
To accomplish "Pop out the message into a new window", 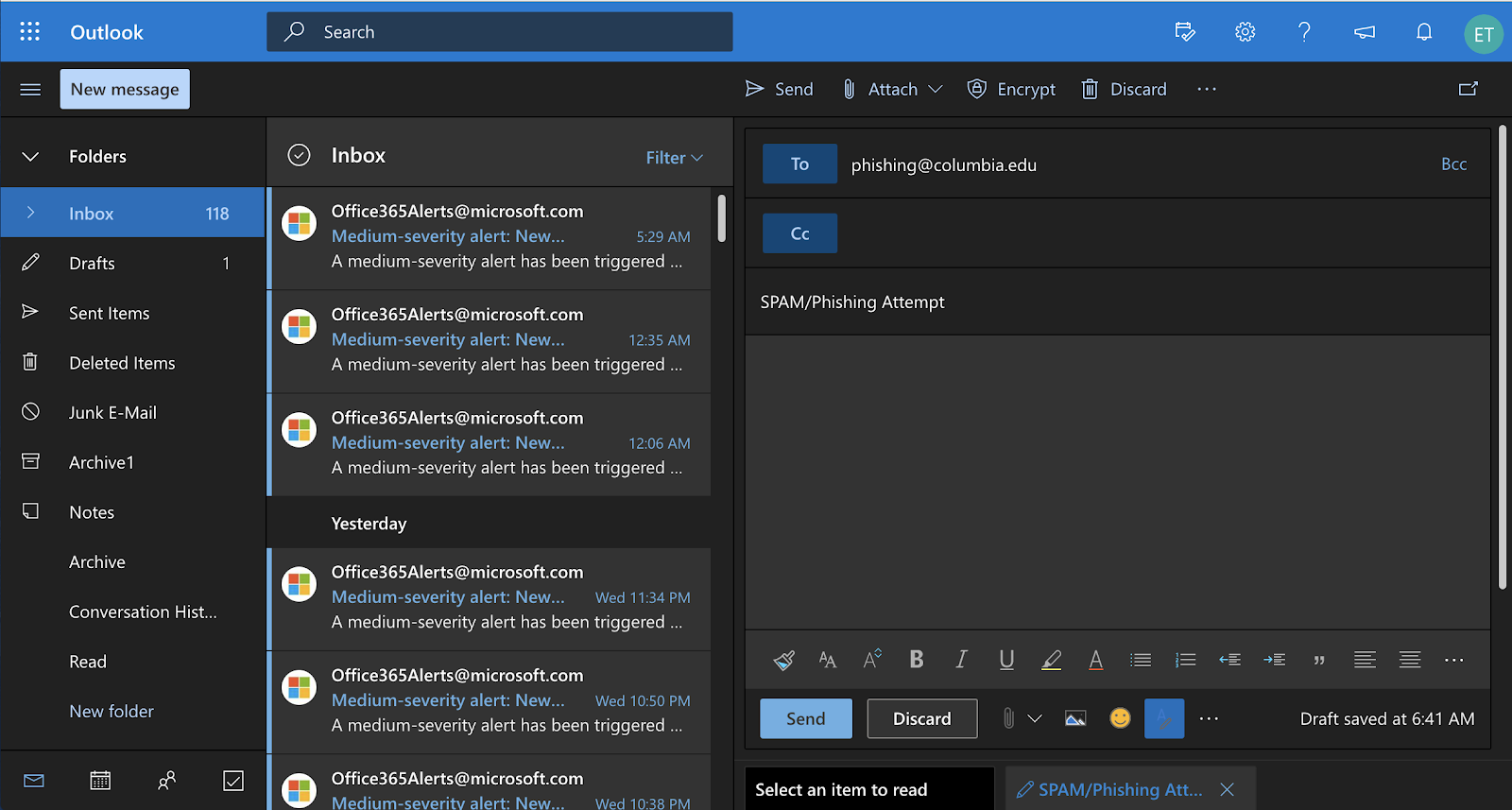I will [x=1469, y=89].
